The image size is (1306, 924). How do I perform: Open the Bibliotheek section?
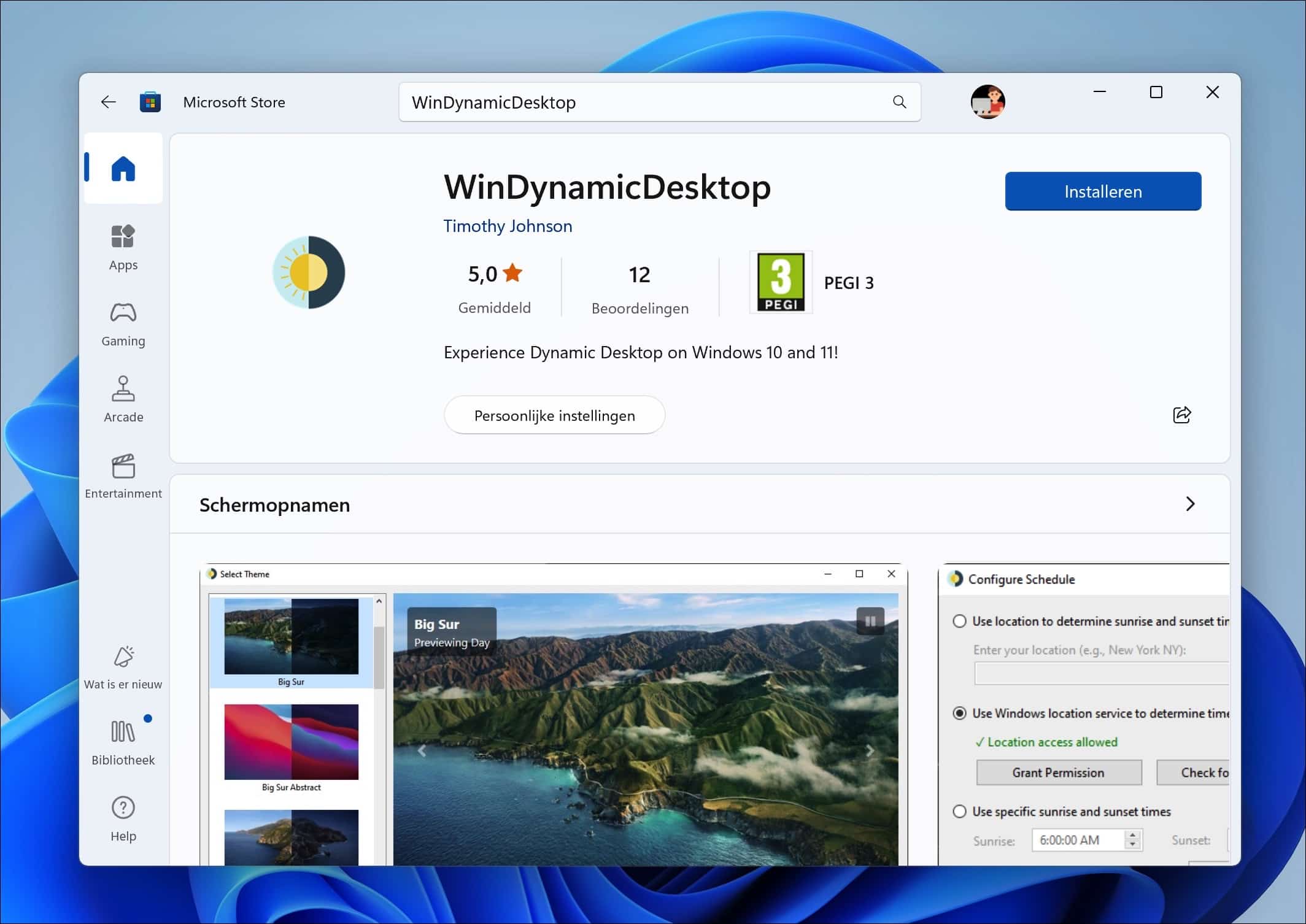point(123,742)
